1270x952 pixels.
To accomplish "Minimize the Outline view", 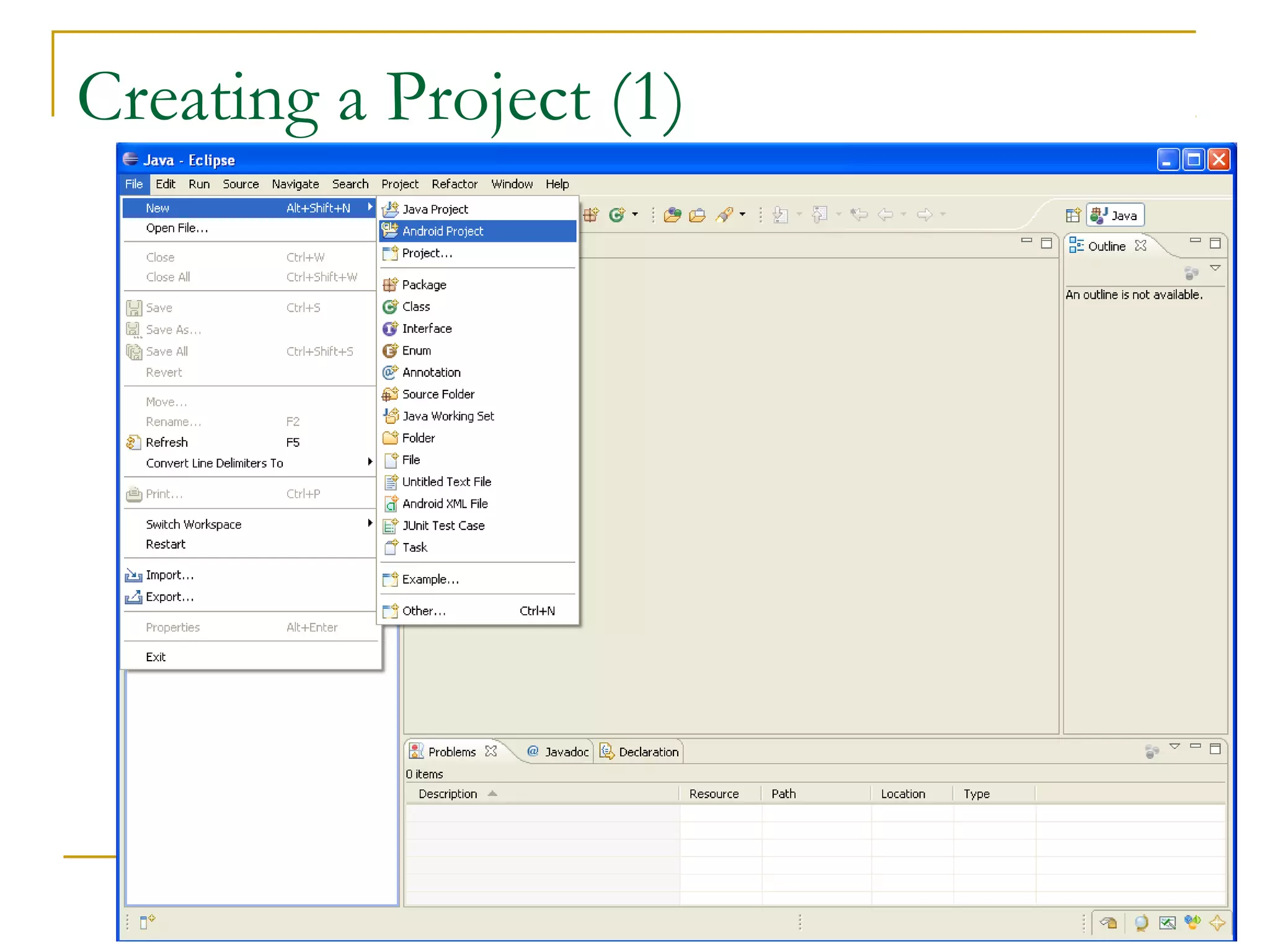I will (1196, 242).
